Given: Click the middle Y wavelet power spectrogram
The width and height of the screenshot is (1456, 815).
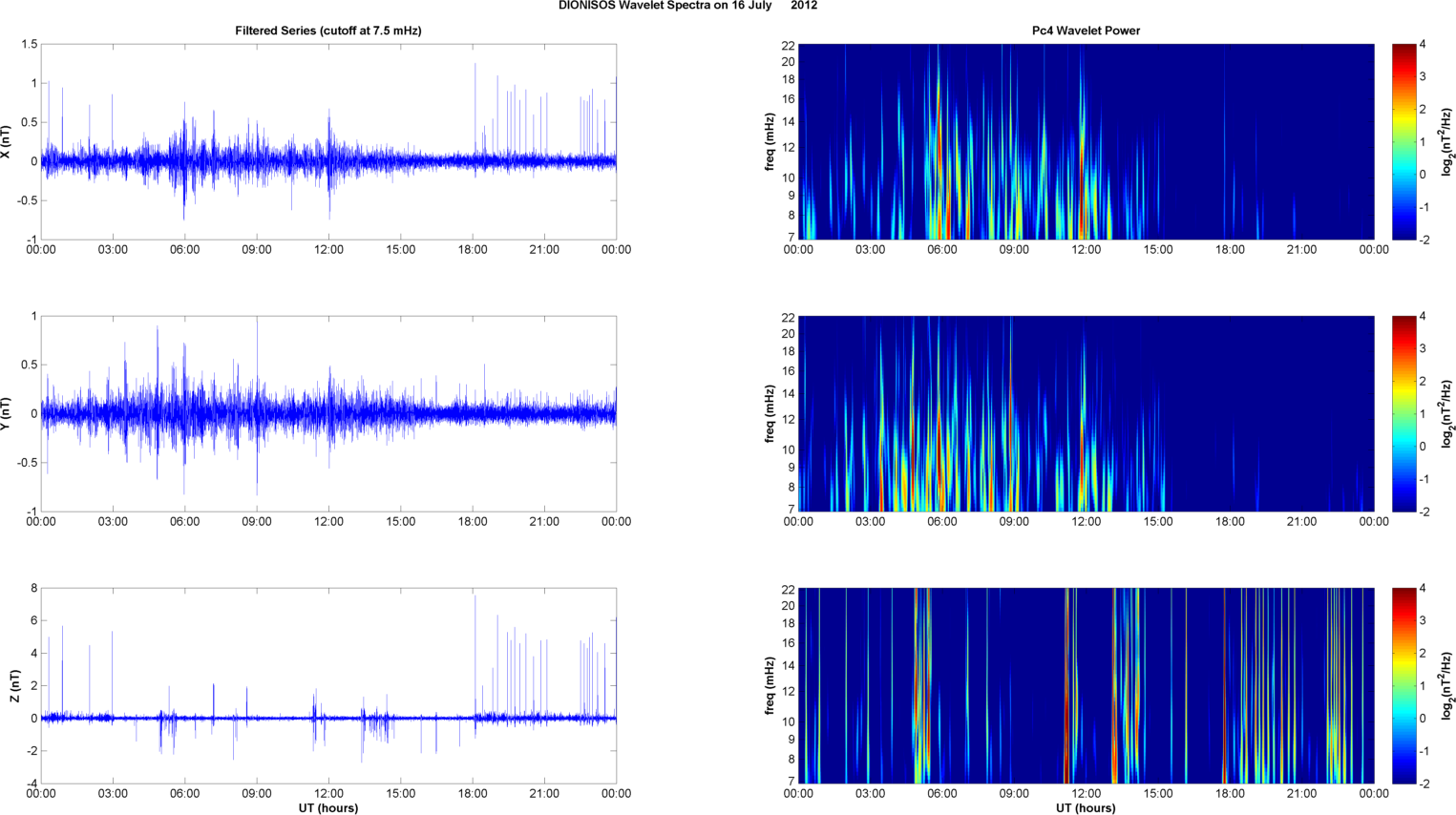Looking at the screenshot, I should pos(1086,413).
